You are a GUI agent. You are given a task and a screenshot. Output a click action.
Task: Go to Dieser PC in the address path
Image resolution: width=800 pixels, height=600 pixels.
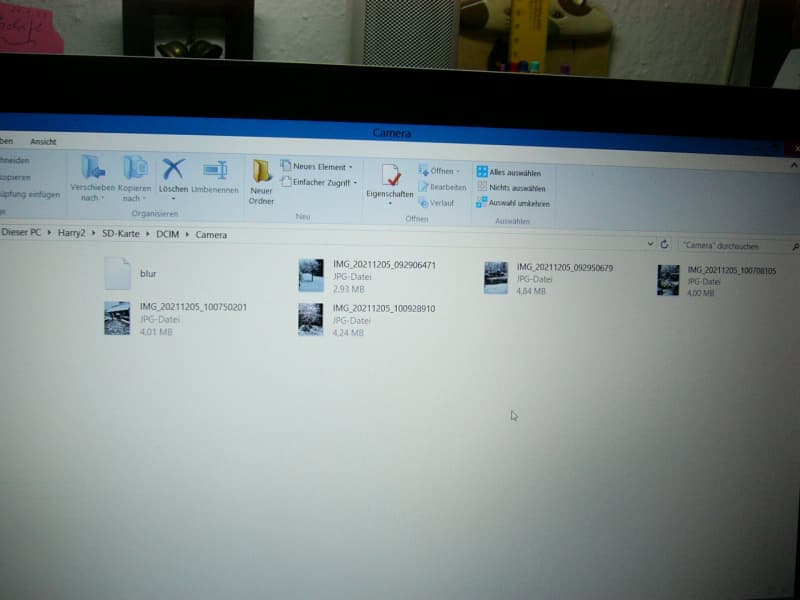21,232
